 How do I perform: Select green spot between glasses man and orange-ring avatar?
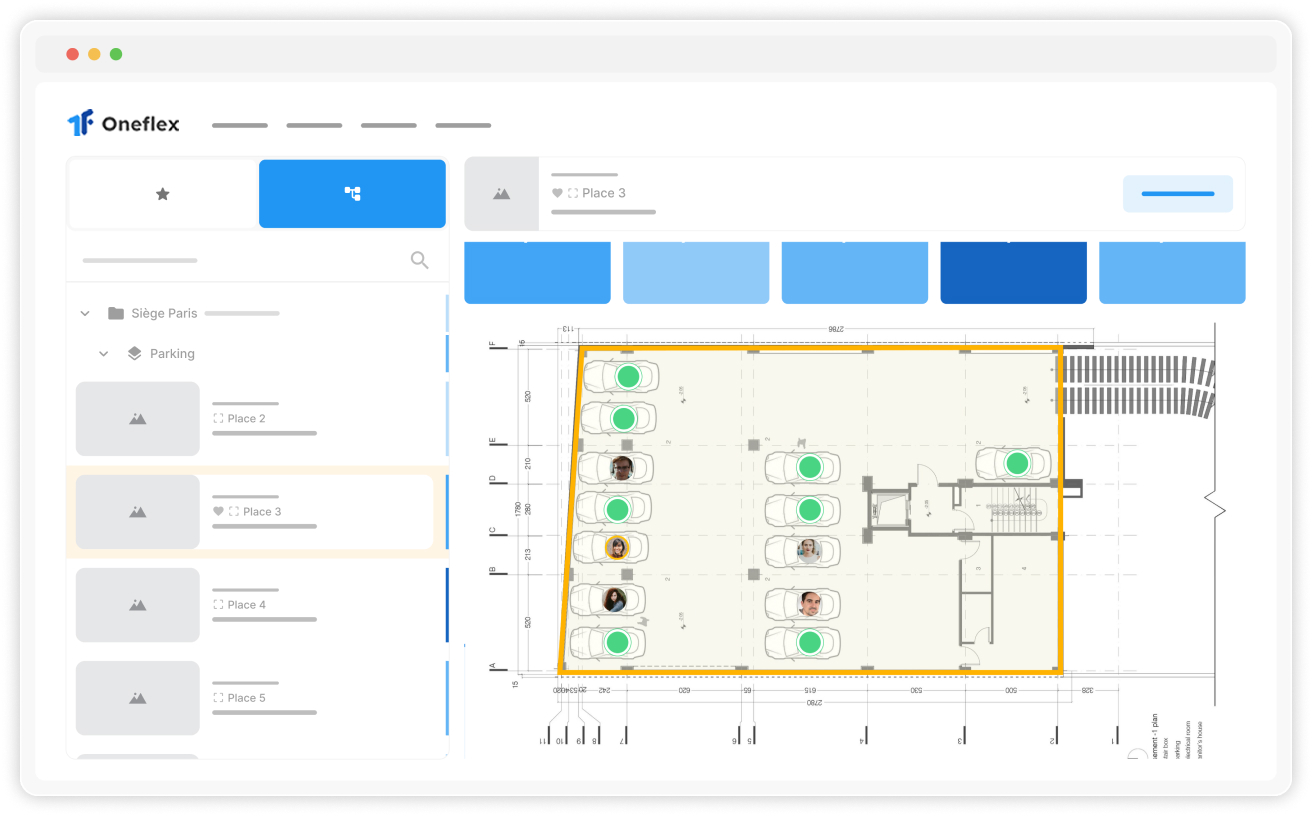coord(617,509)
